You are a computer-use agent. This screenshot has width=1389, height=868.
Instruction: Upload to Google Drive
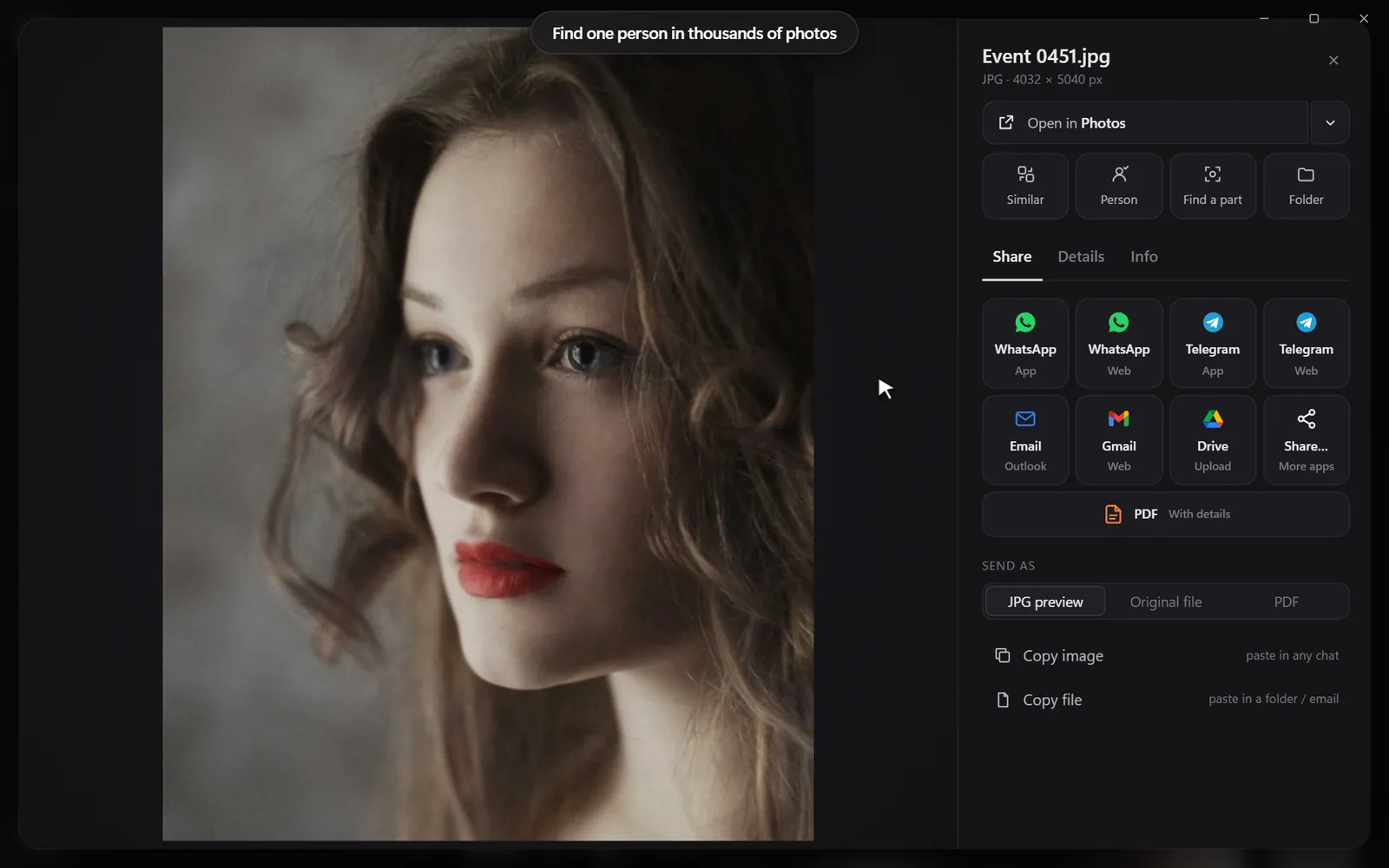pyautogui.click(x=1212, y=440)
